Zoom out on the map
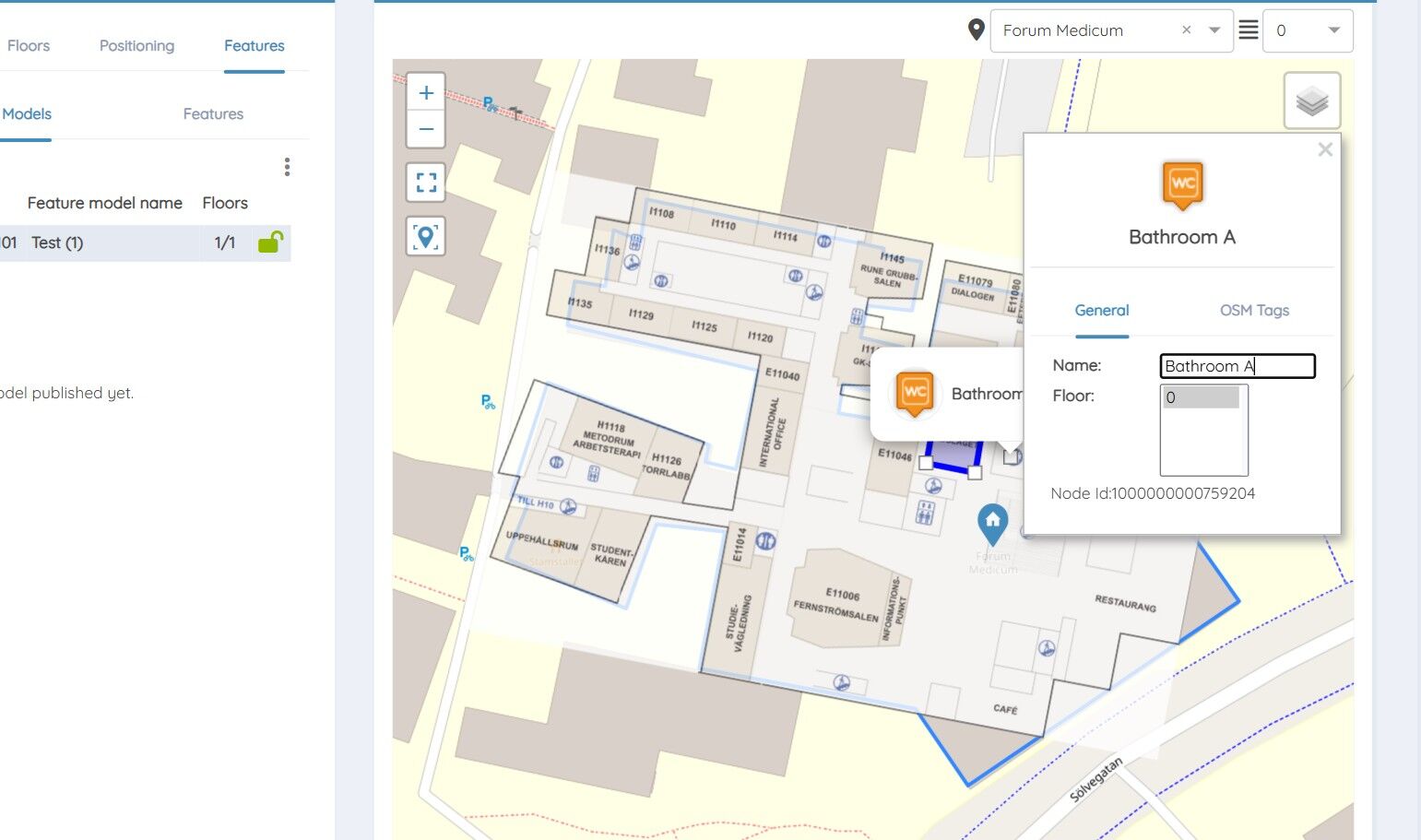Viewport: 1421px width, 840px height. click(x=426, y=129)
